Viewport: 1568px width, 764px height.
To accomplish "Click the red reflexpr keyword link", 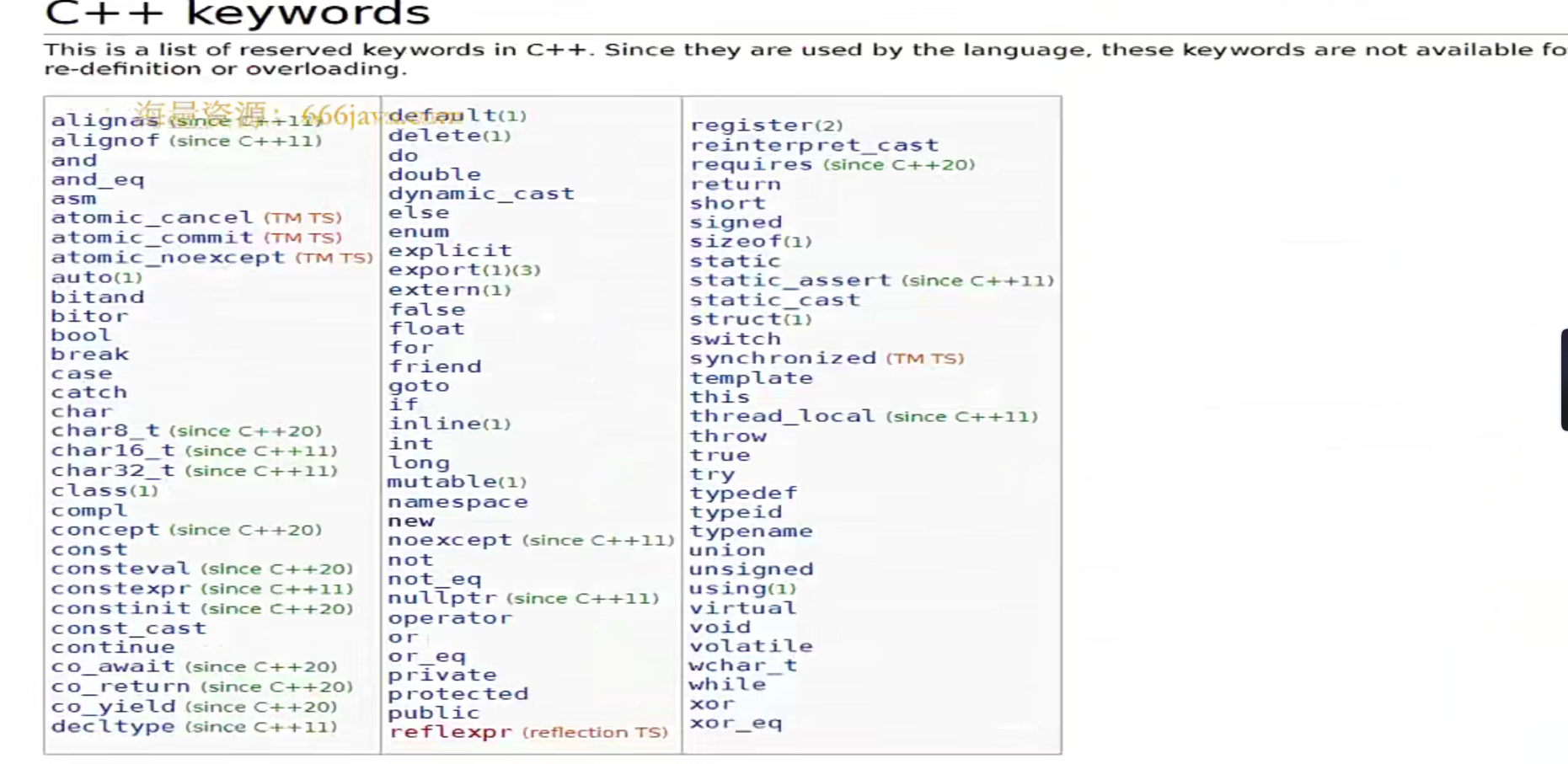I will [451, 732].
